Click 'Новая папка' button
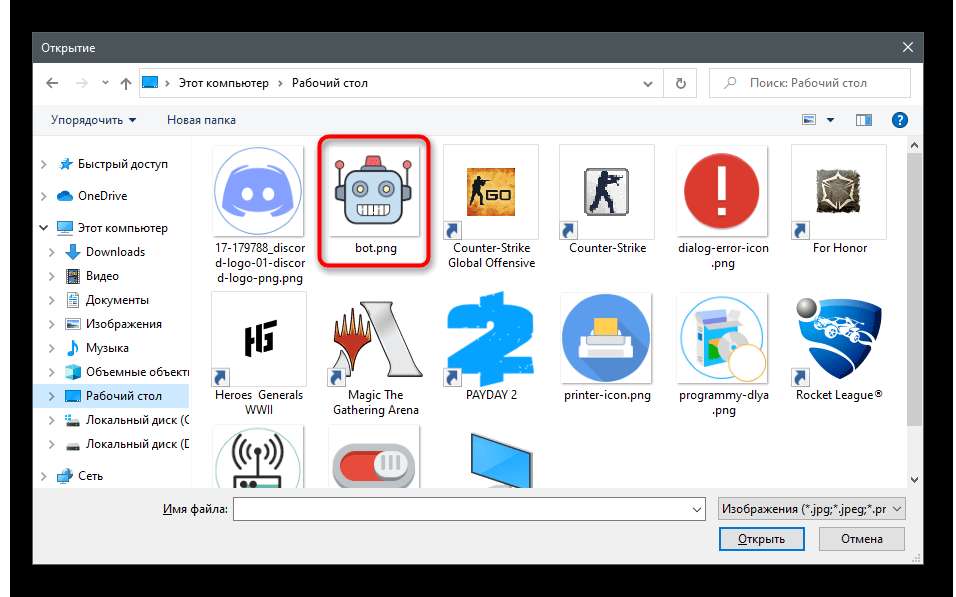 201,120
